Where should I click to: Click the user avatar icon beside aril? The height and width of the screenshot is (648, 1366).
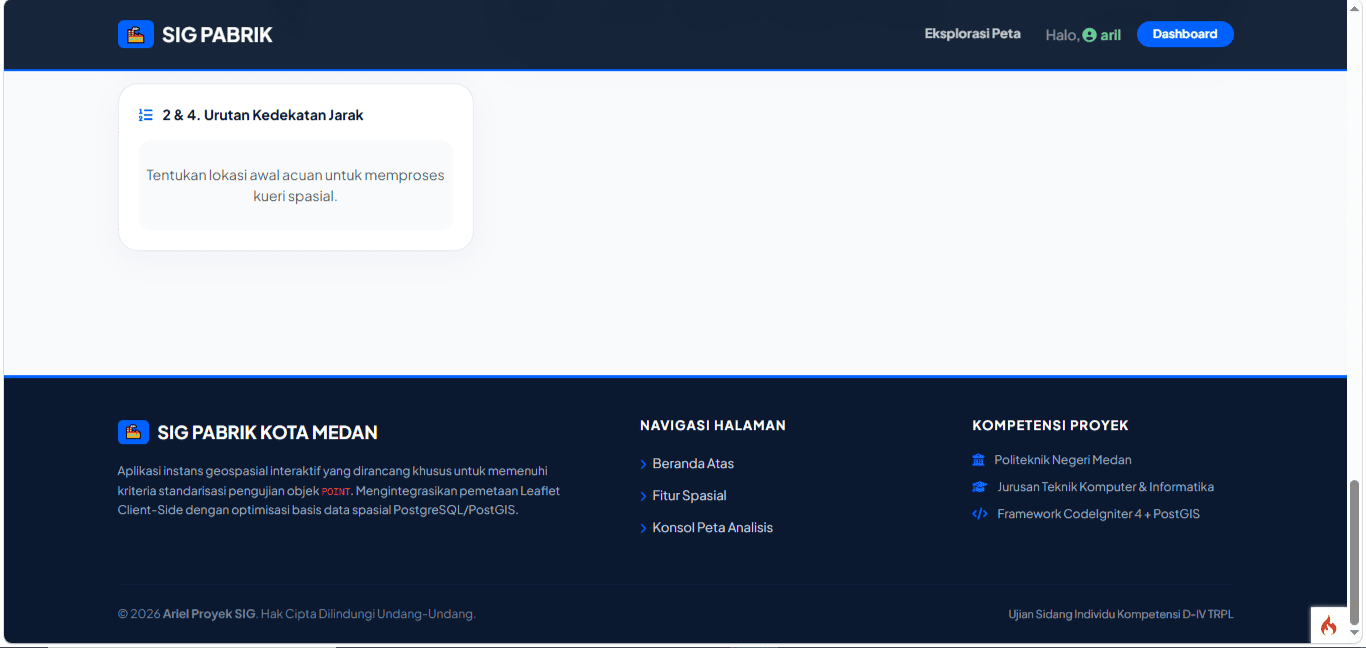coord(1089,35)
